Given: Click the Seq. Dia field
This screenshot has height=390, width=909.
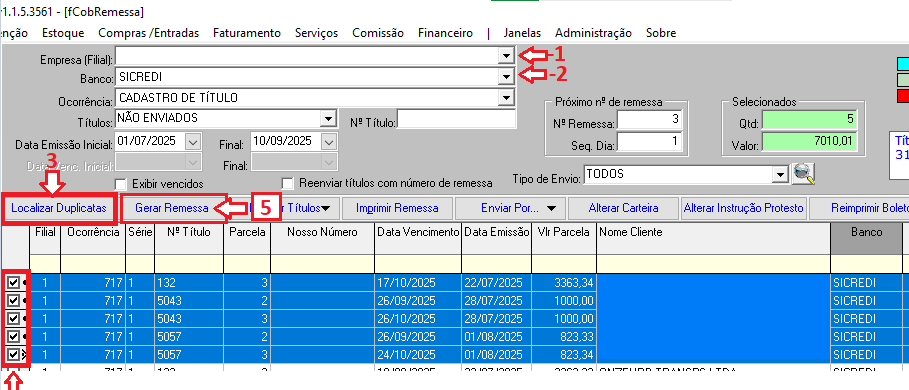Looking at the screenshot, I should point(649,141).
